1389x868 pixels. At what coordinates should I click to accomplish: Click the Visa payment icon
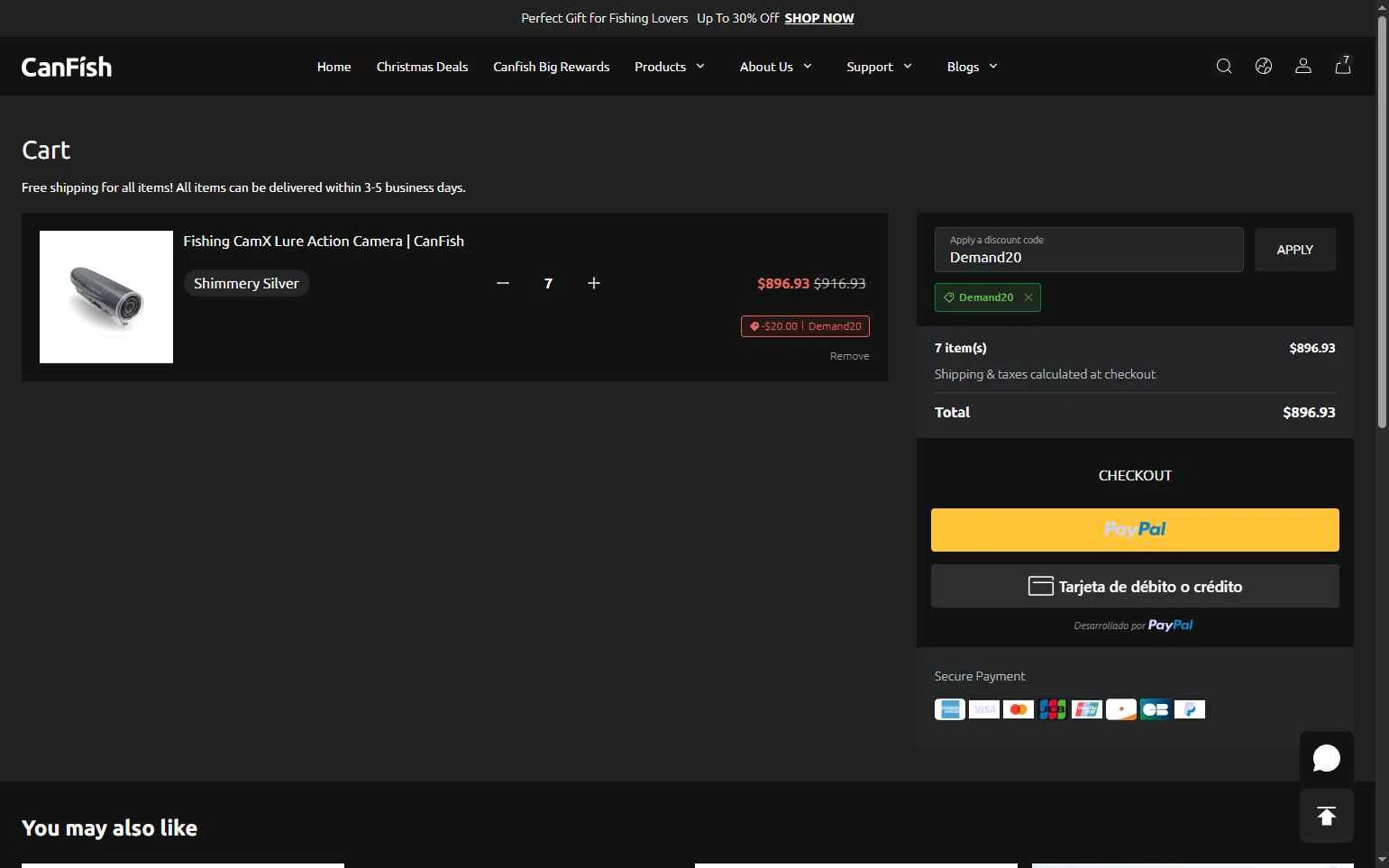[984, 709]
